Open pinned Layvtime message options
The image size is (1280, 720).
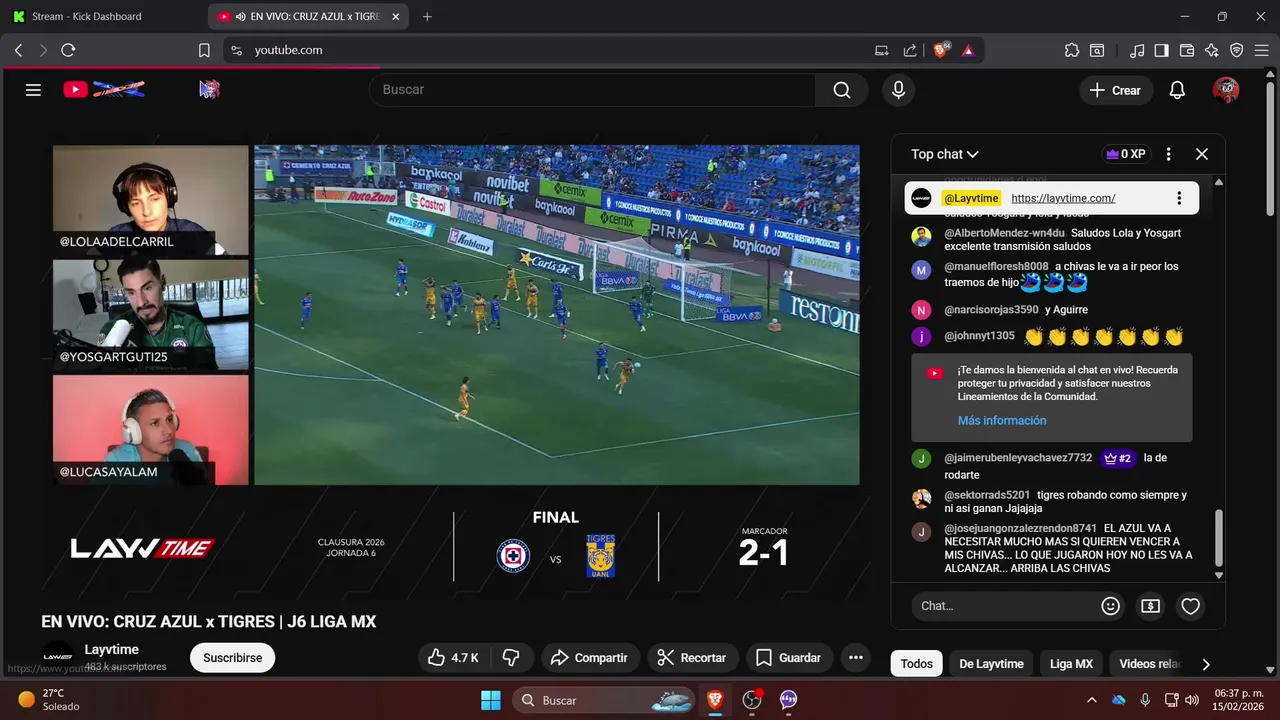(1179, 198)
